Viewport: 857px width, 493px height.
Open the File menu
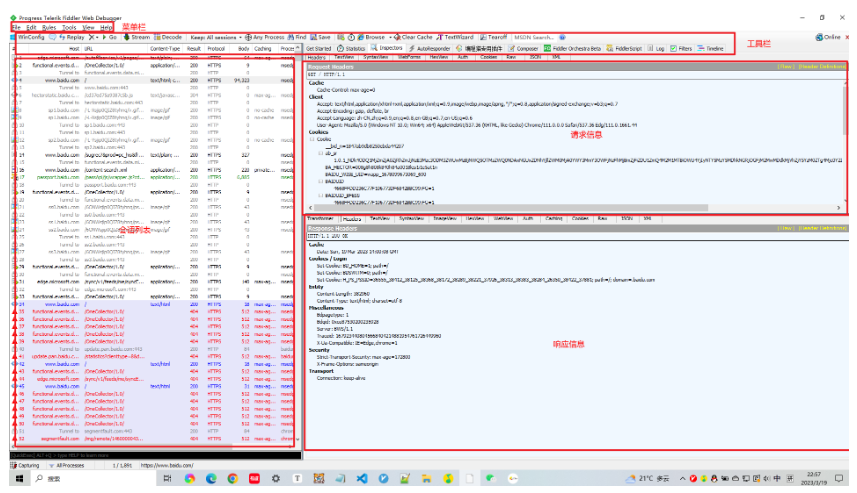point(16,27)
